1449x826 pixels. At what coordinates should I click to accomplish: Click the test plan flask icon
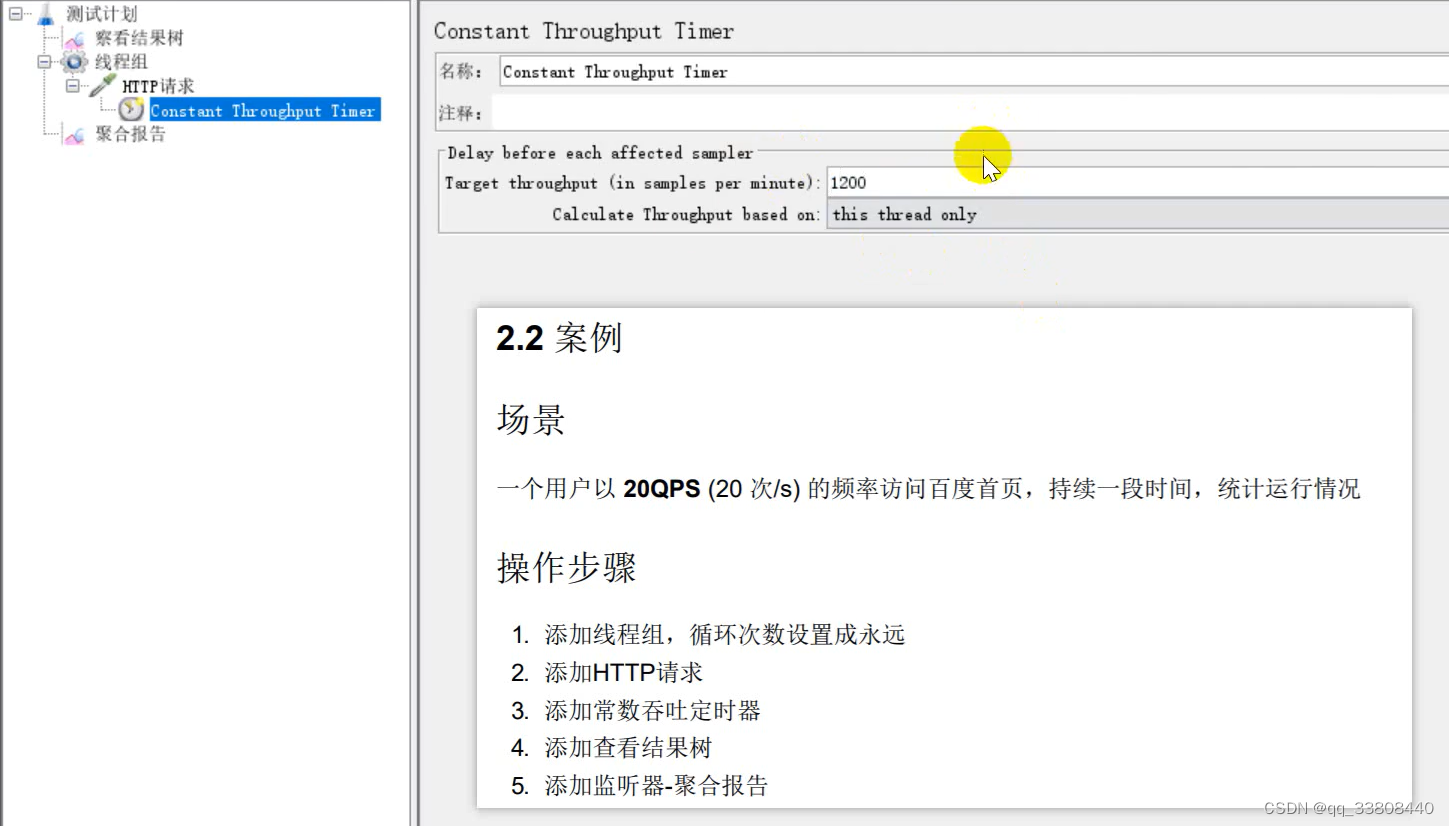point(46,14)
